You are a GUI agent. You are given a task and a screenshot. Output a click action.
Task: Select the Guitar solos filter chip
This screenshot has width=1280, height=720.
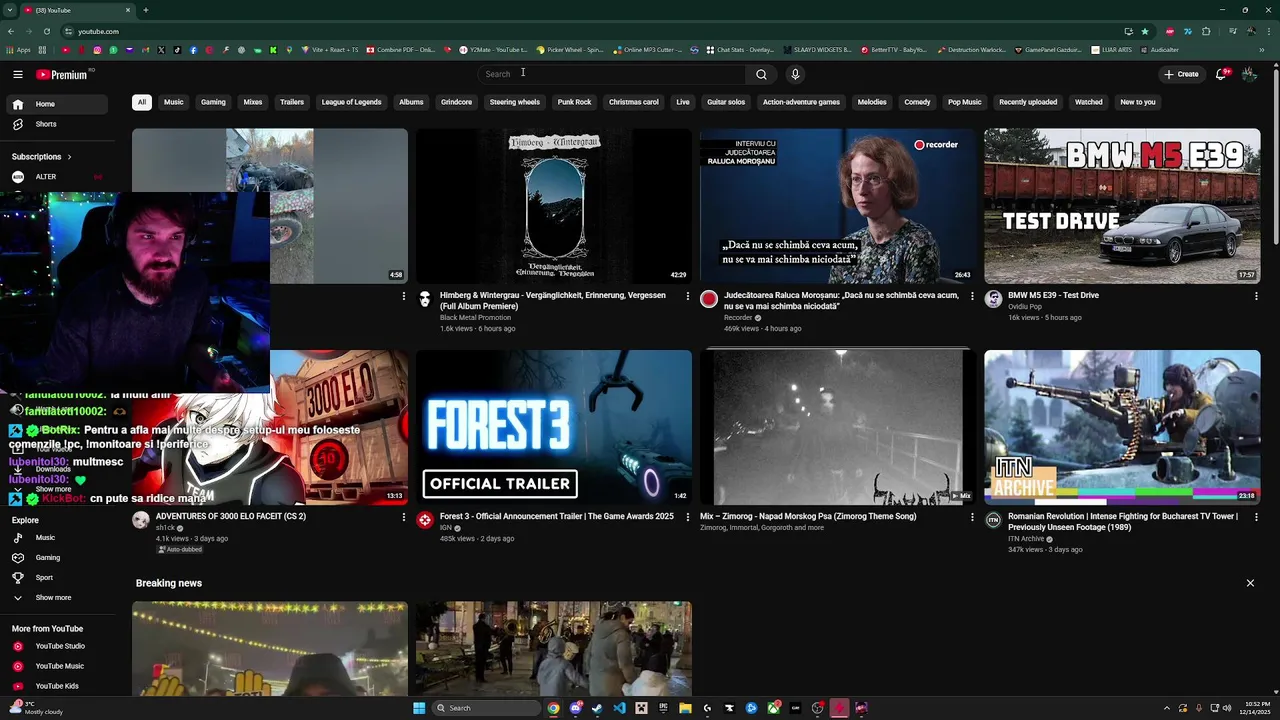[x=726, y=102]
